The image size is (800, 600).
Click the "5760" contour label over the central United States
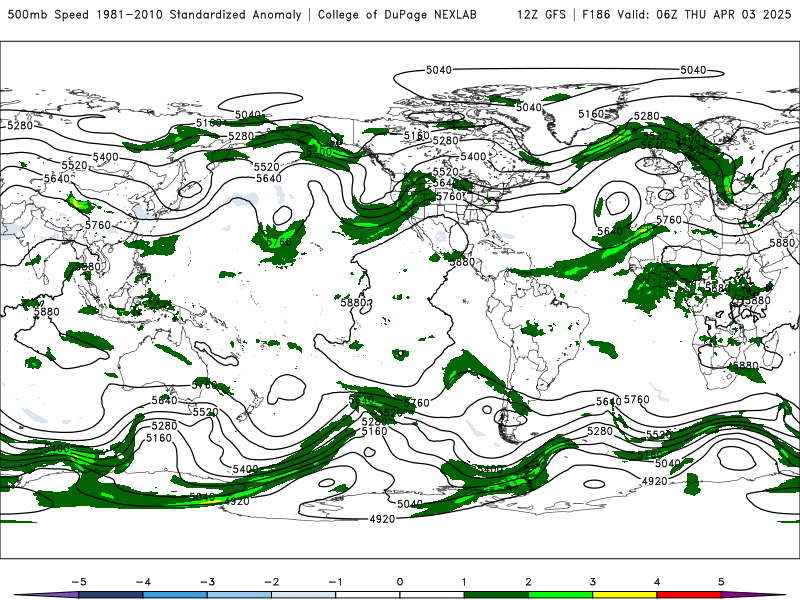[x=449, y=196]
